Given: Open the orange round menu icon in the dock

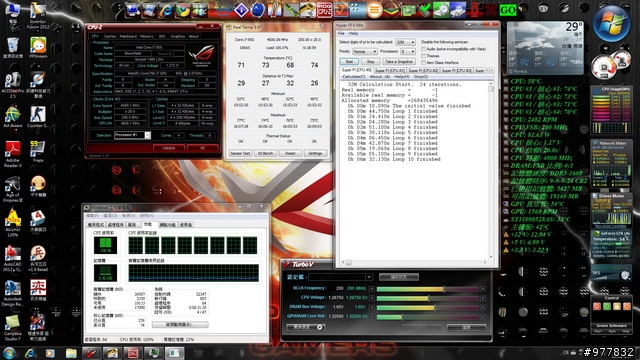Looking at the screenshot, I should (374, 10).
